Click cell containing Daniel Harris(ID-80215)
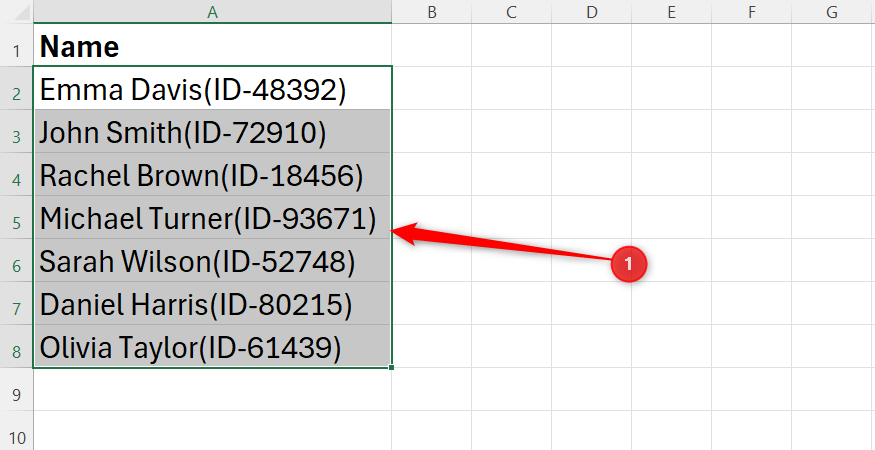 tap(212, 303)
